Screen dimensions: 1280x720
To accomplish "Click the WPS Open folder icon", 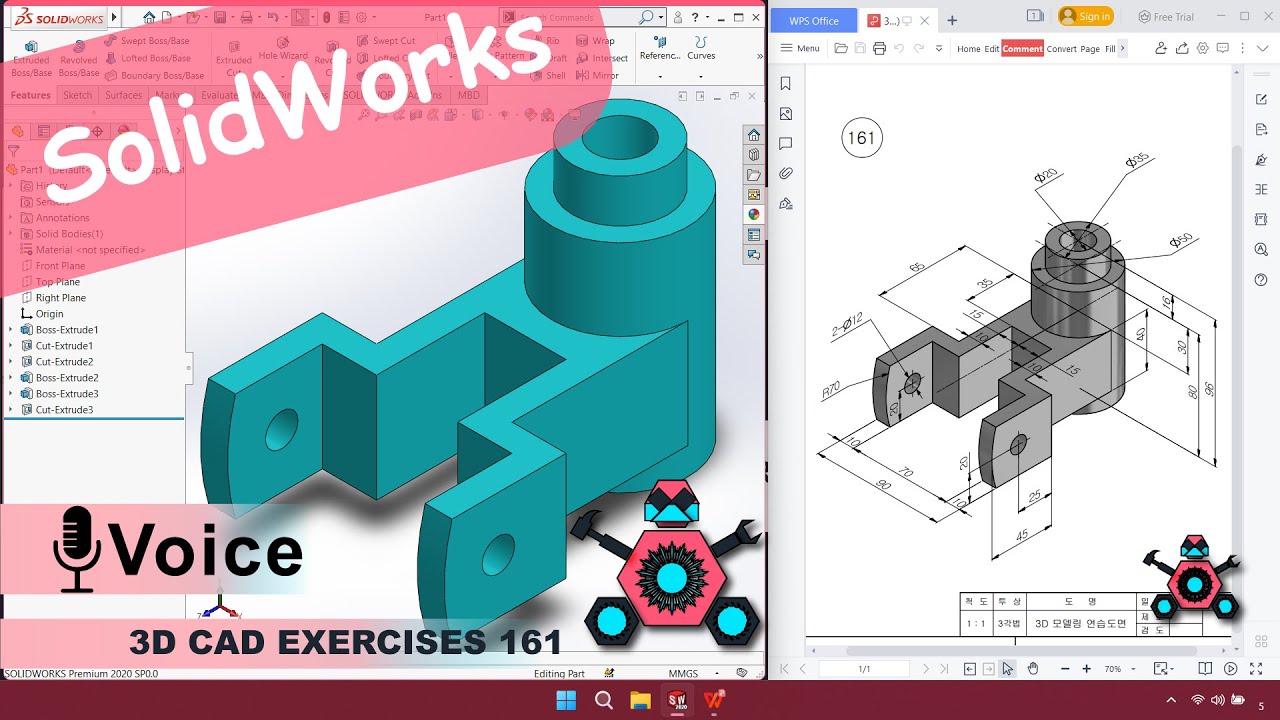I will pos(841,48).
